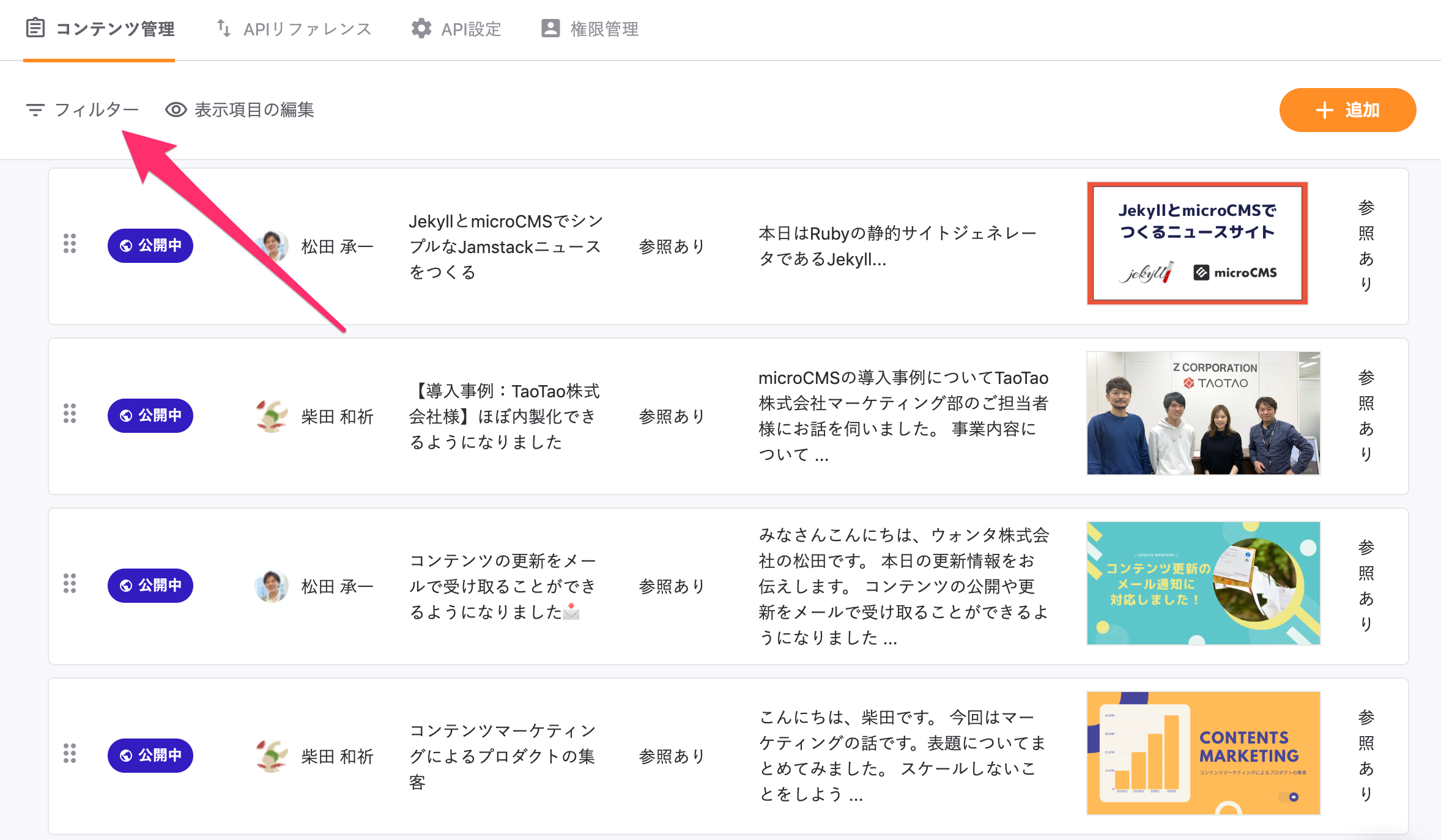Click the filter lines icon

pyautogui.click(x=35, y=110)
